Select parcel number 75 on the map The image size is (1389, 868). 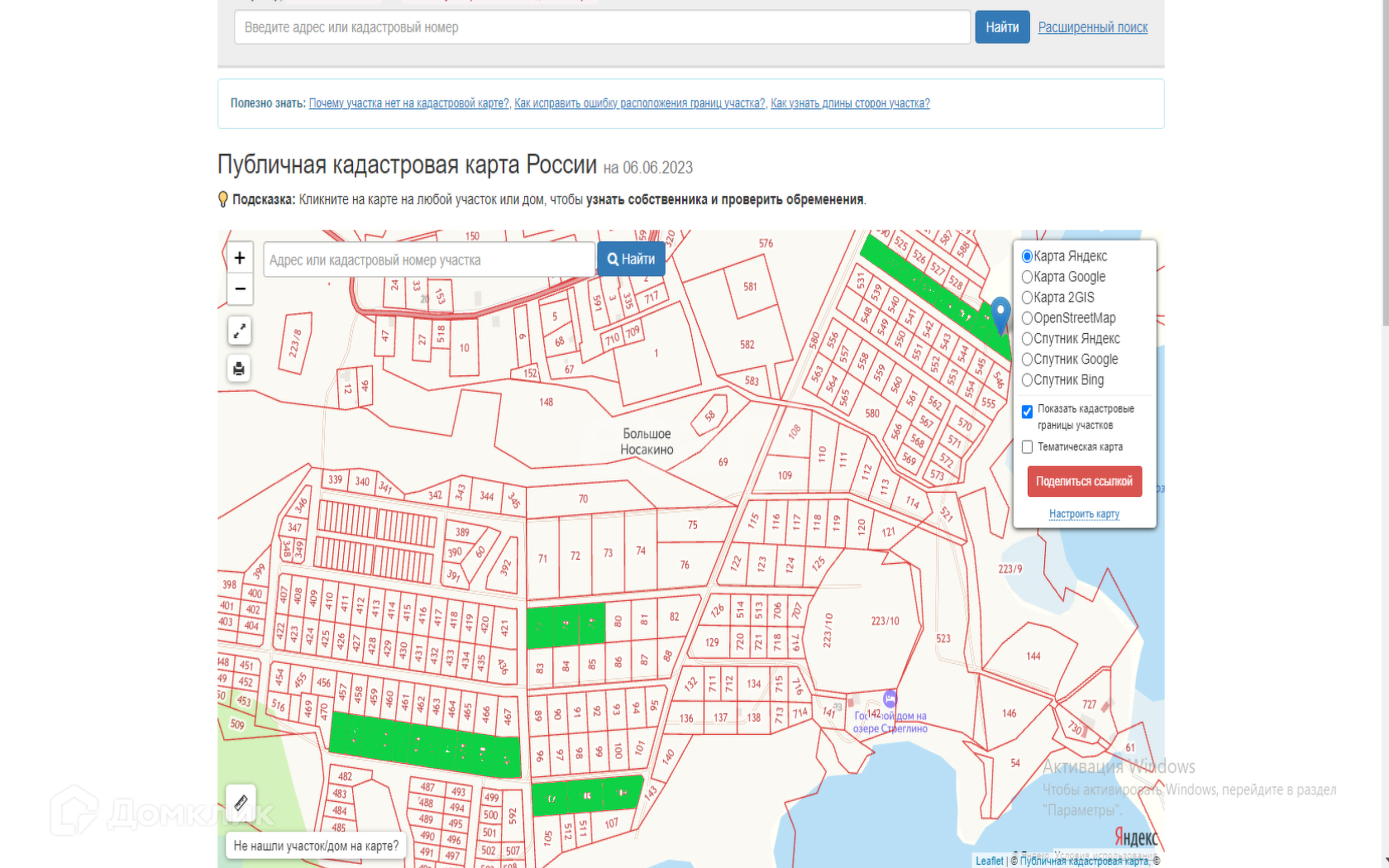pyautogui.click(x=692, y=525)
